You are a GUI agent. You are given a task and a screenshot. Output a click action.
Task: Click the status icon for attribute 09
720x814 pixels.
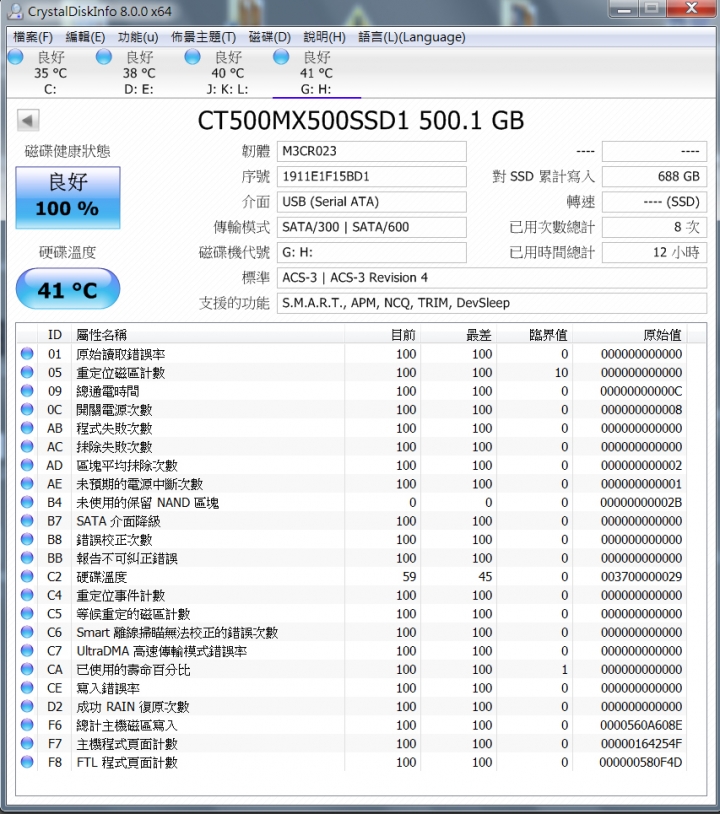click(x=27, y=391)
